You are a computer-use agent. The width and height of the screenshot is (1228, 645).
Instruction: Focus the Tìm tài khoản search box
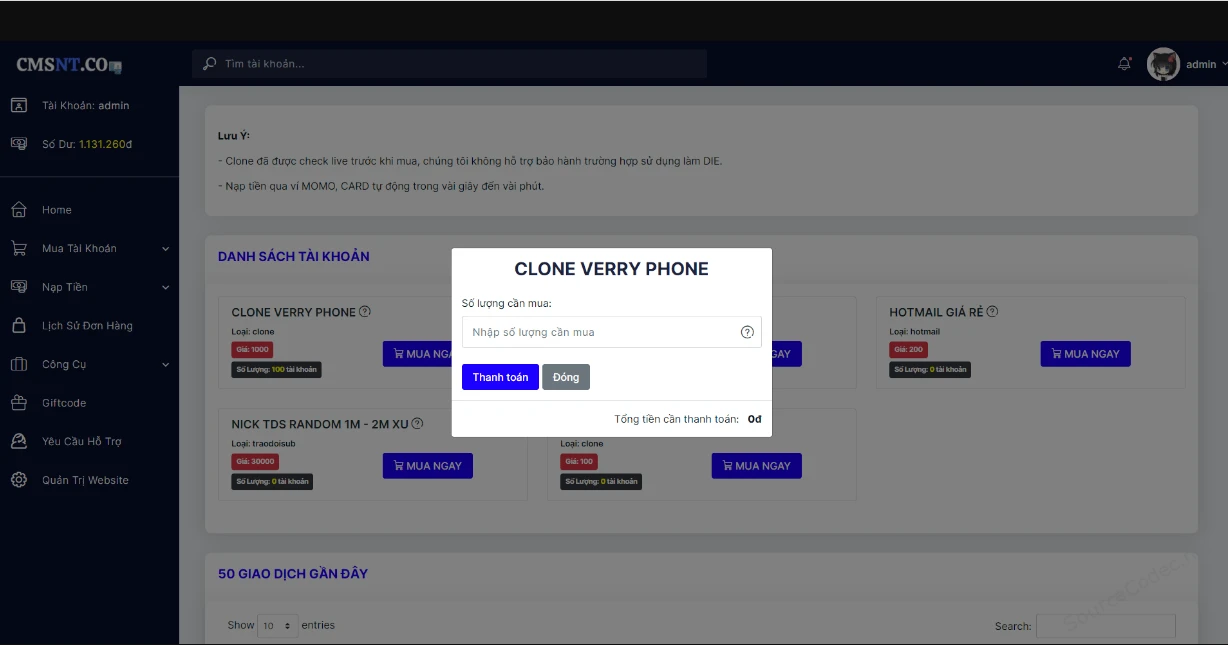450,64
